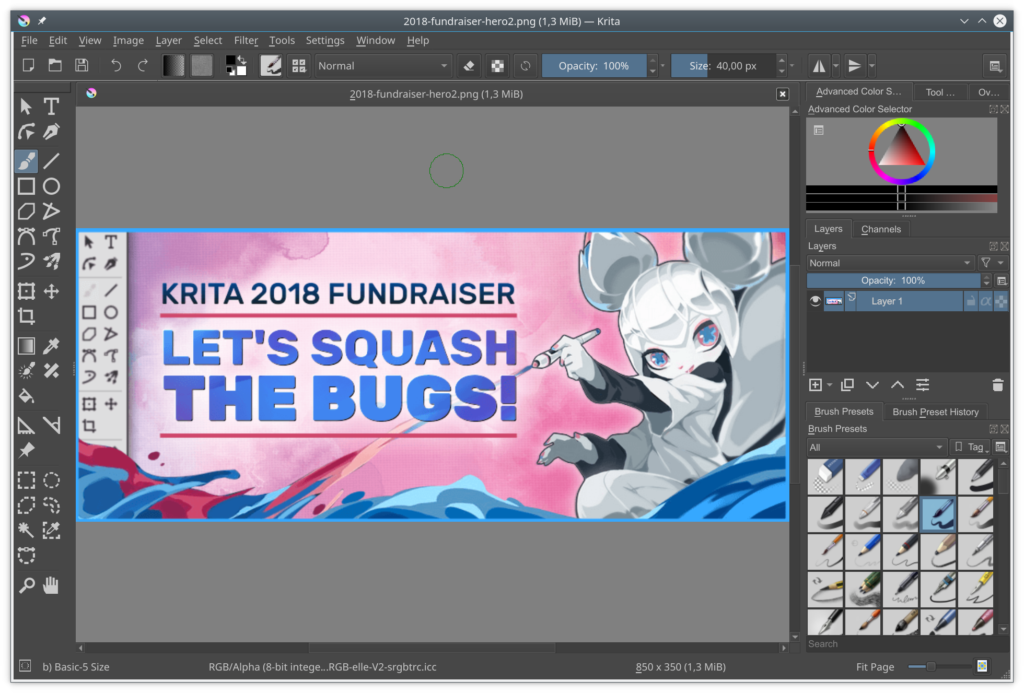Select the Rectangle tool
The height and width of the screenshot is (693, 1024).
point(26,187)
